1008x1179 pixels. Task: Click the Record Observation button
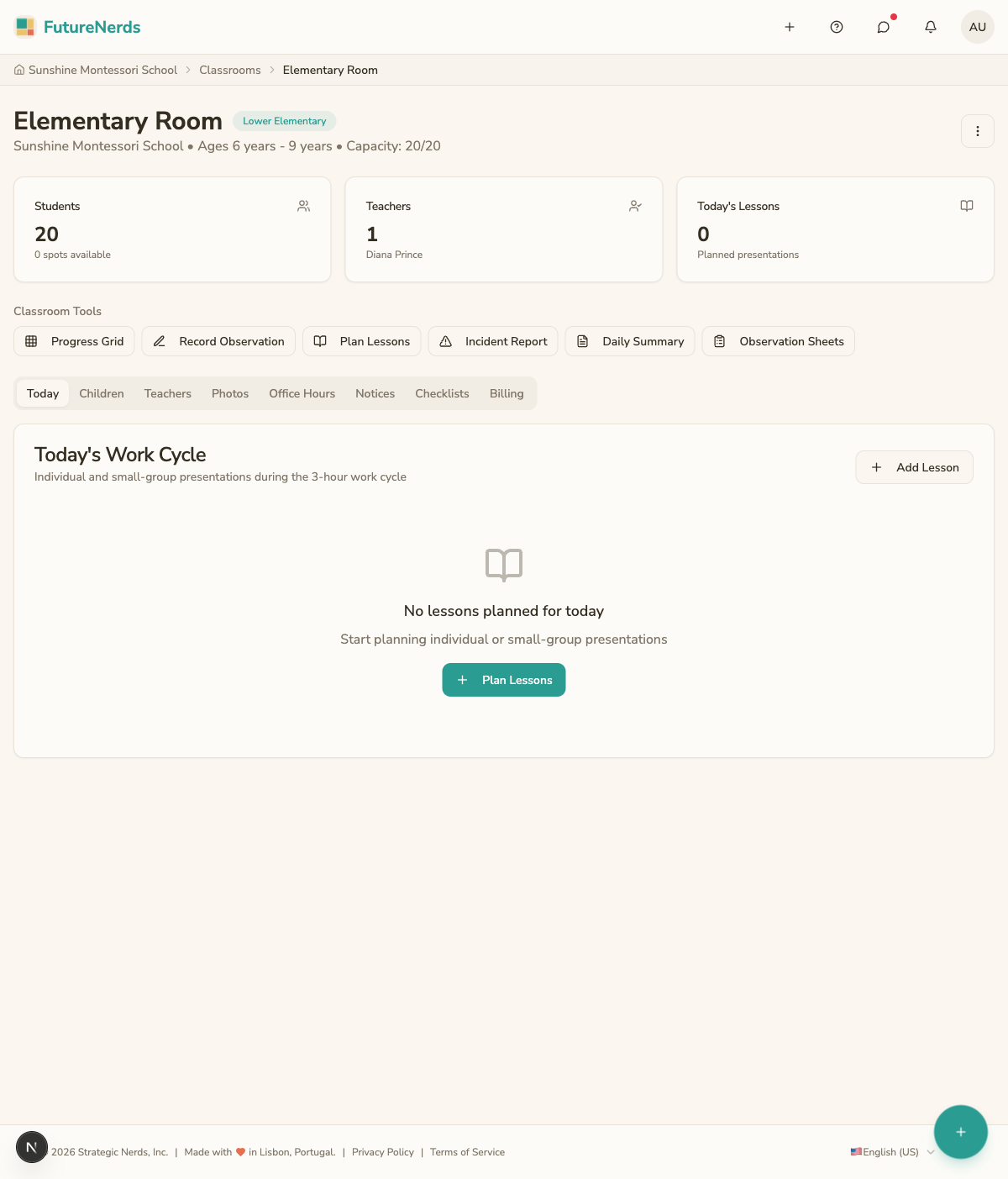click(218, 341)
